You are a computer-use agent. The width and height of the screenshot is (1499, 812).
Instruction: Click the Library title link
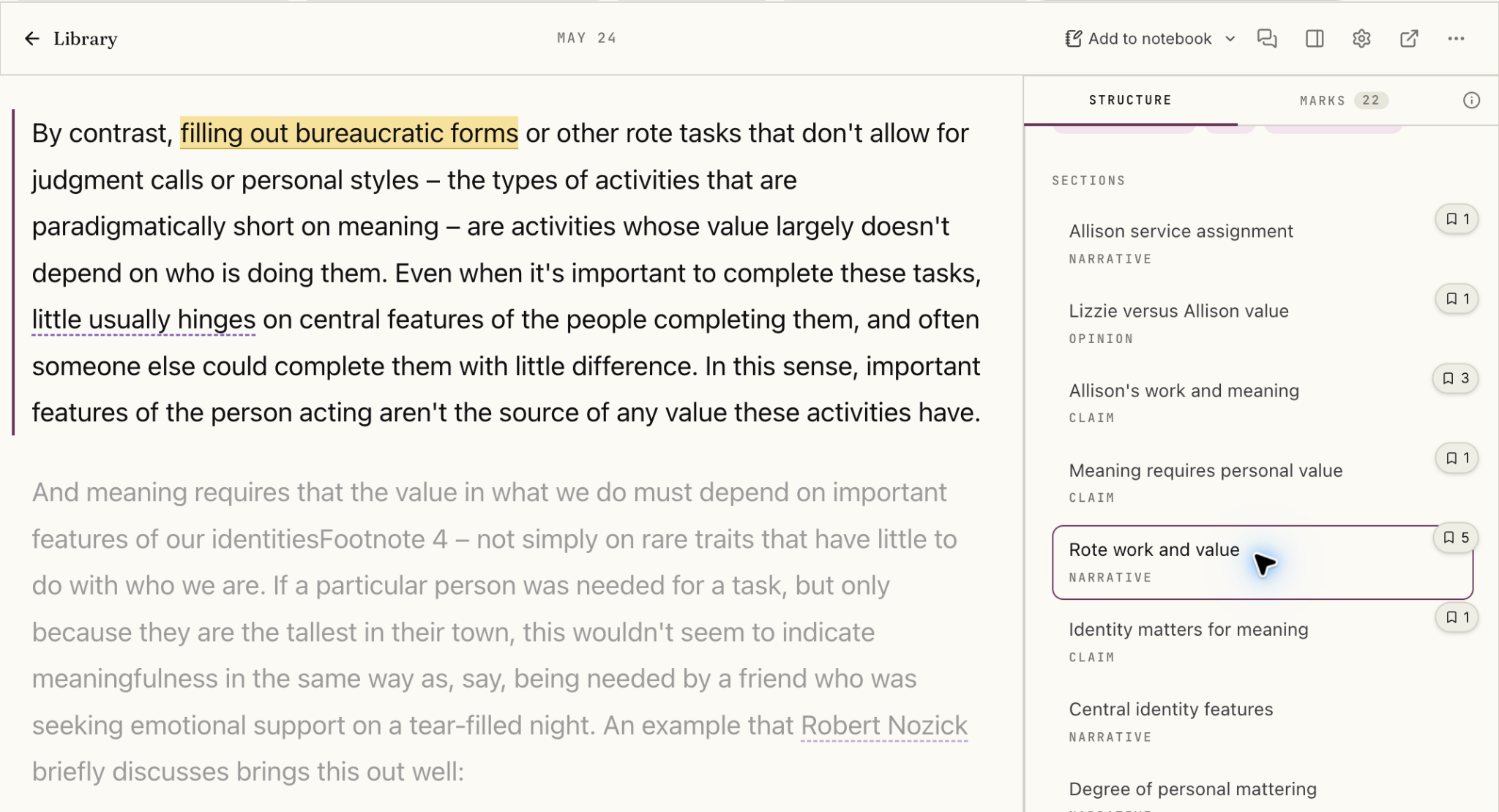point(85,39)
